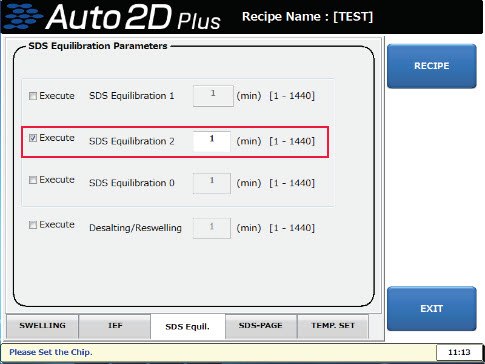Click SDS Equilibration 0 minutes field
Image resolution: width=485 pixels, height=364 pixels.
pyautogui.click(x=212, y=183)
